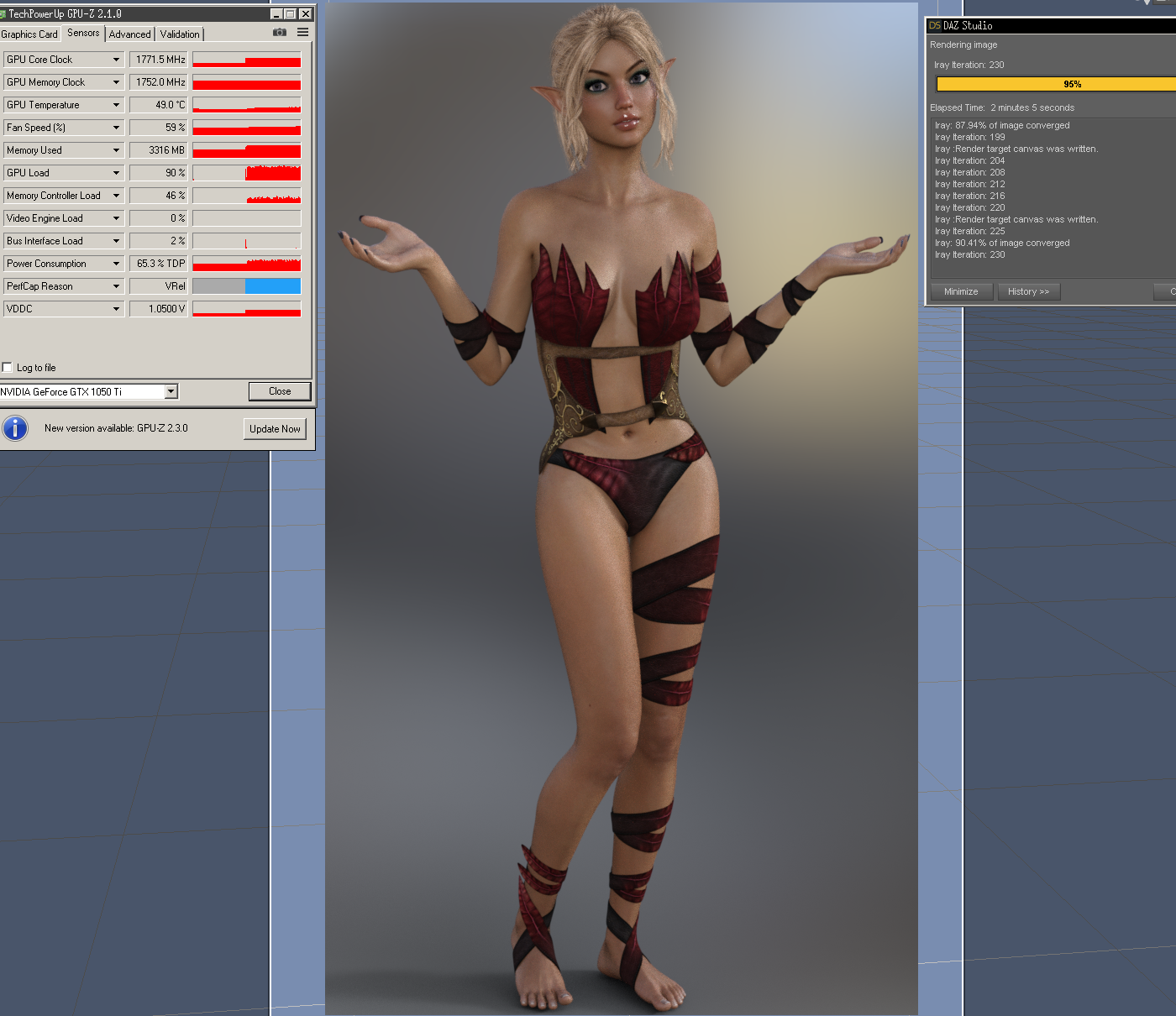Screen dimensions: 1176x1016
Task: Click the 3316 MB memory used value
Action: pos(158,150)
